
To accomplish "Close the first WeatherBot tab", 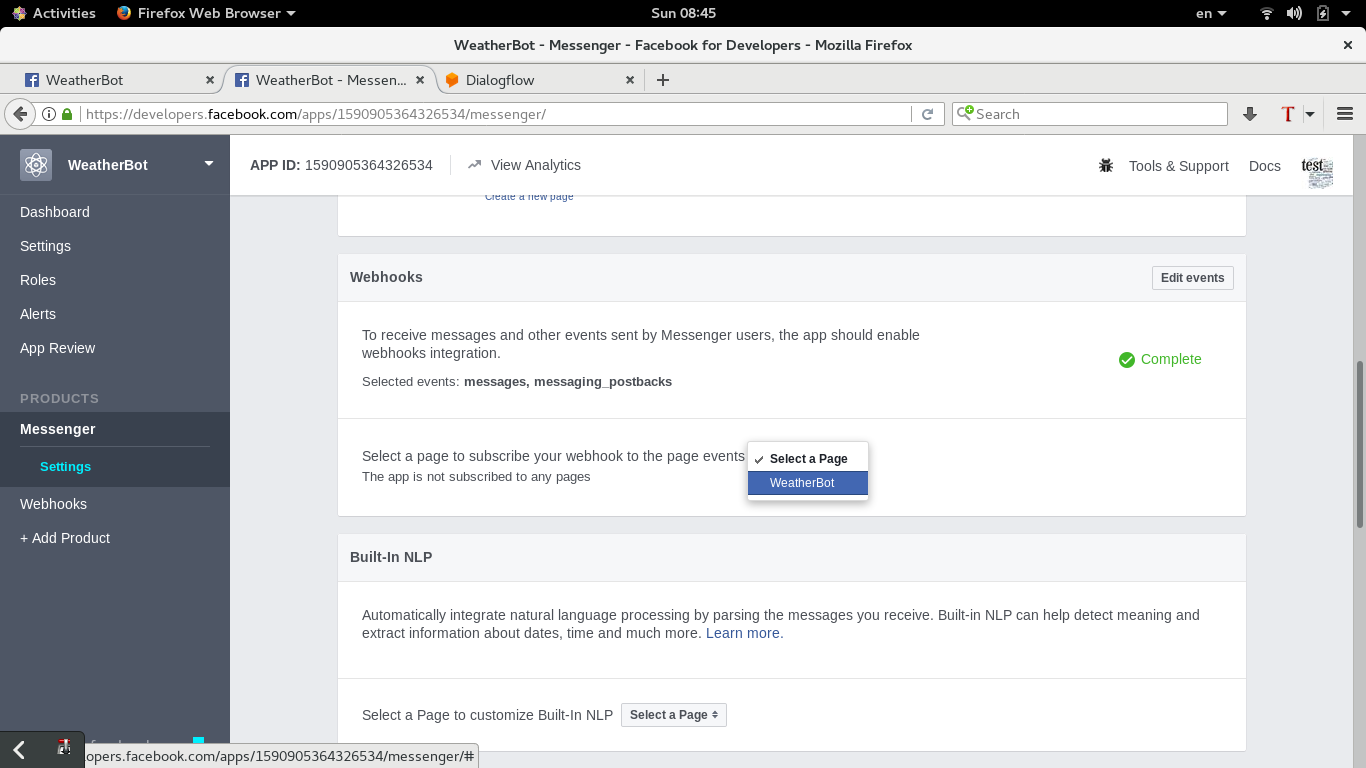I will 210,80.
